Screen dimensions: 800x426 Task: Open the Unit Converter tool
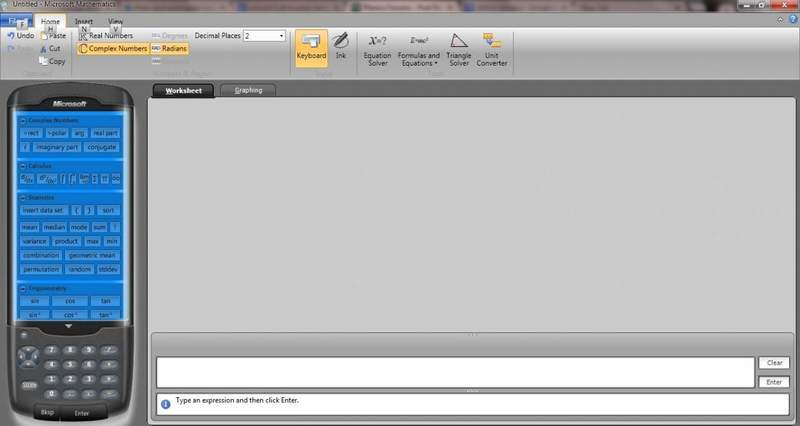[x=492, y=49]
